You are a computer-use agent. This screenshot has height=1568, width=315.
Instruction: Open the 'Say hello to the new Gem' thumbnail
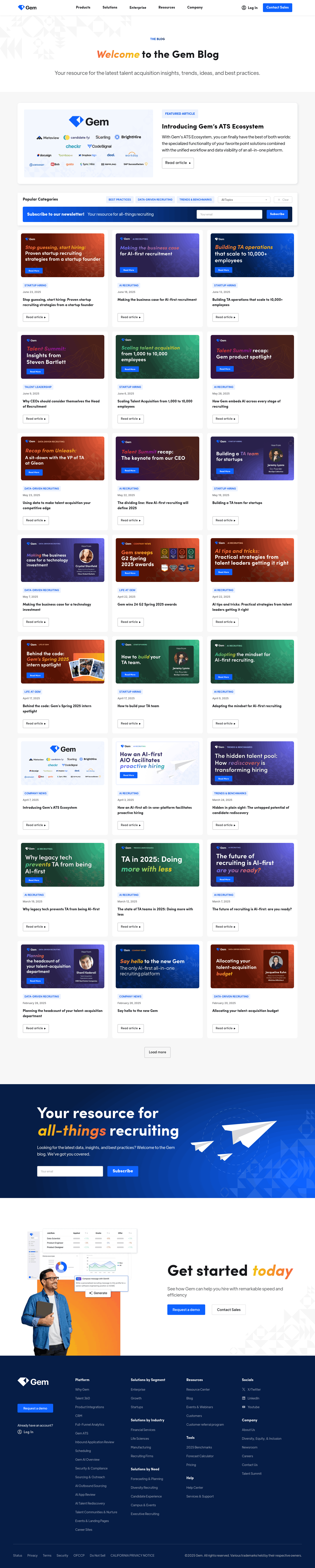tap(157, 967)
